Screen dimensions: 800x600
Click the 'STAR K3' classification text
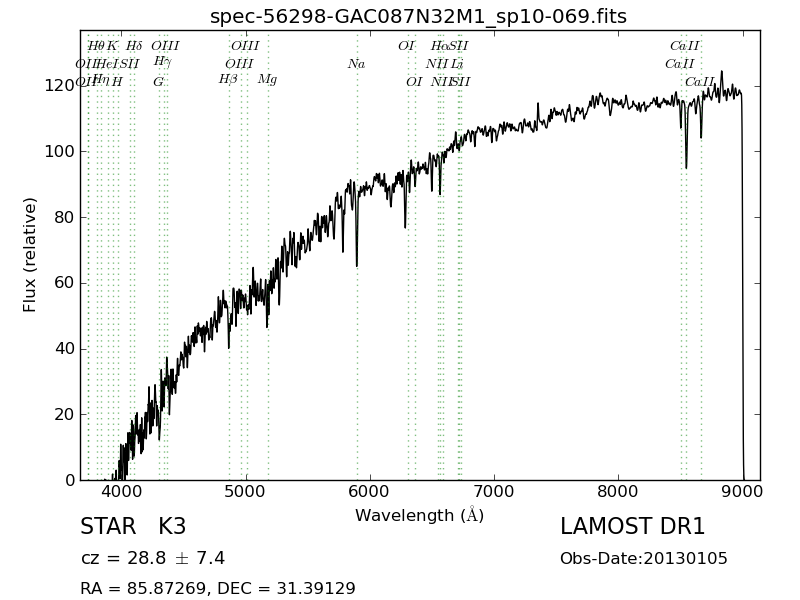click(x=133, y=527)
